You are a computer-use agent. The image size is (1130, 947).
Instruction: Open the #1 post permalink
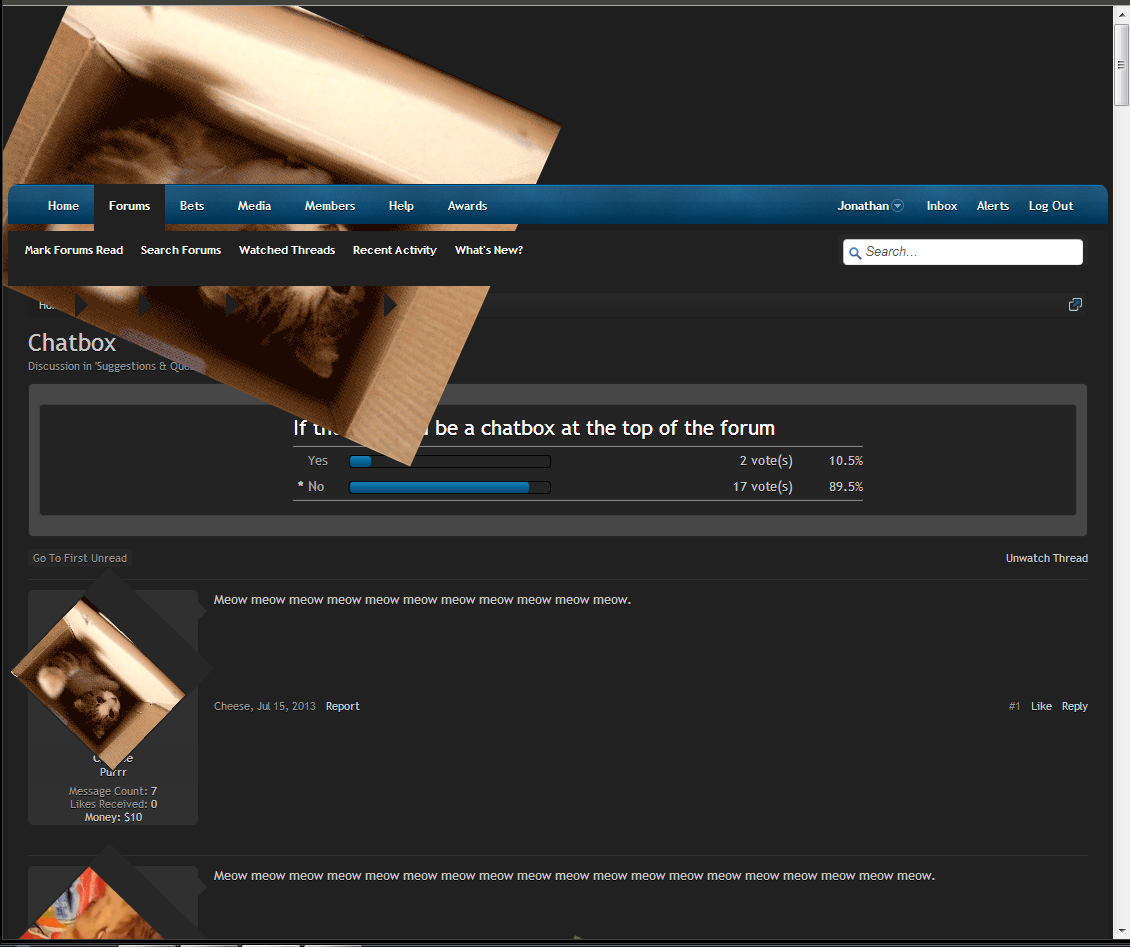1015,706
